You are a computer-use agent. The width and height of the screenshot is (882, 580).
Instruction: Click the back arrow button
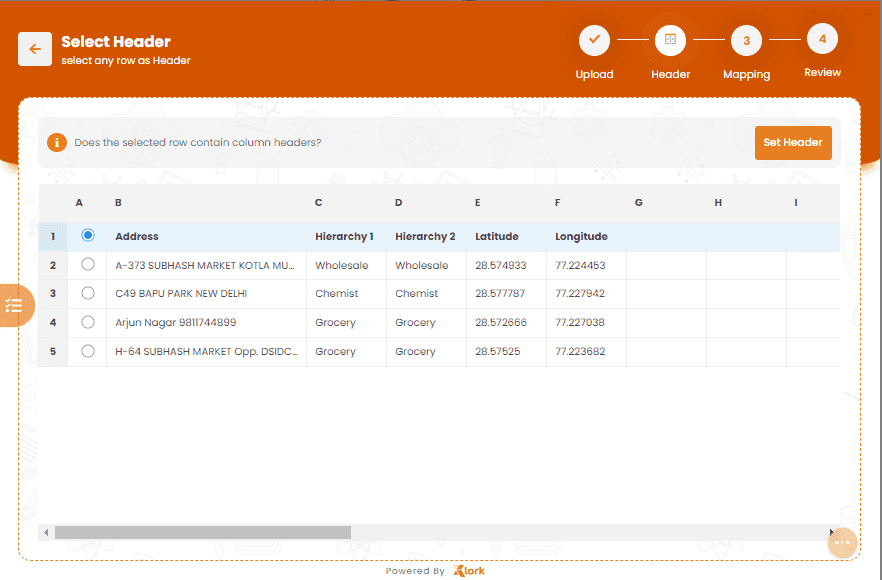34,48
